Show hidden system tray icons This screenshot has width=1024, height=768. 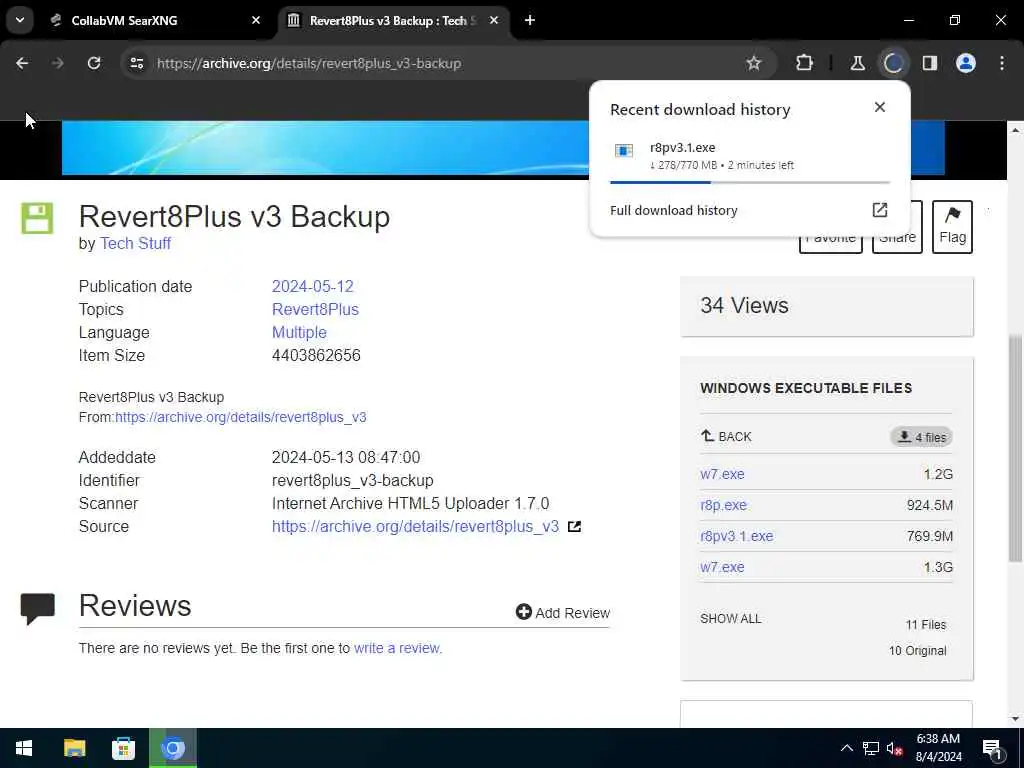[x=846, y=748]
